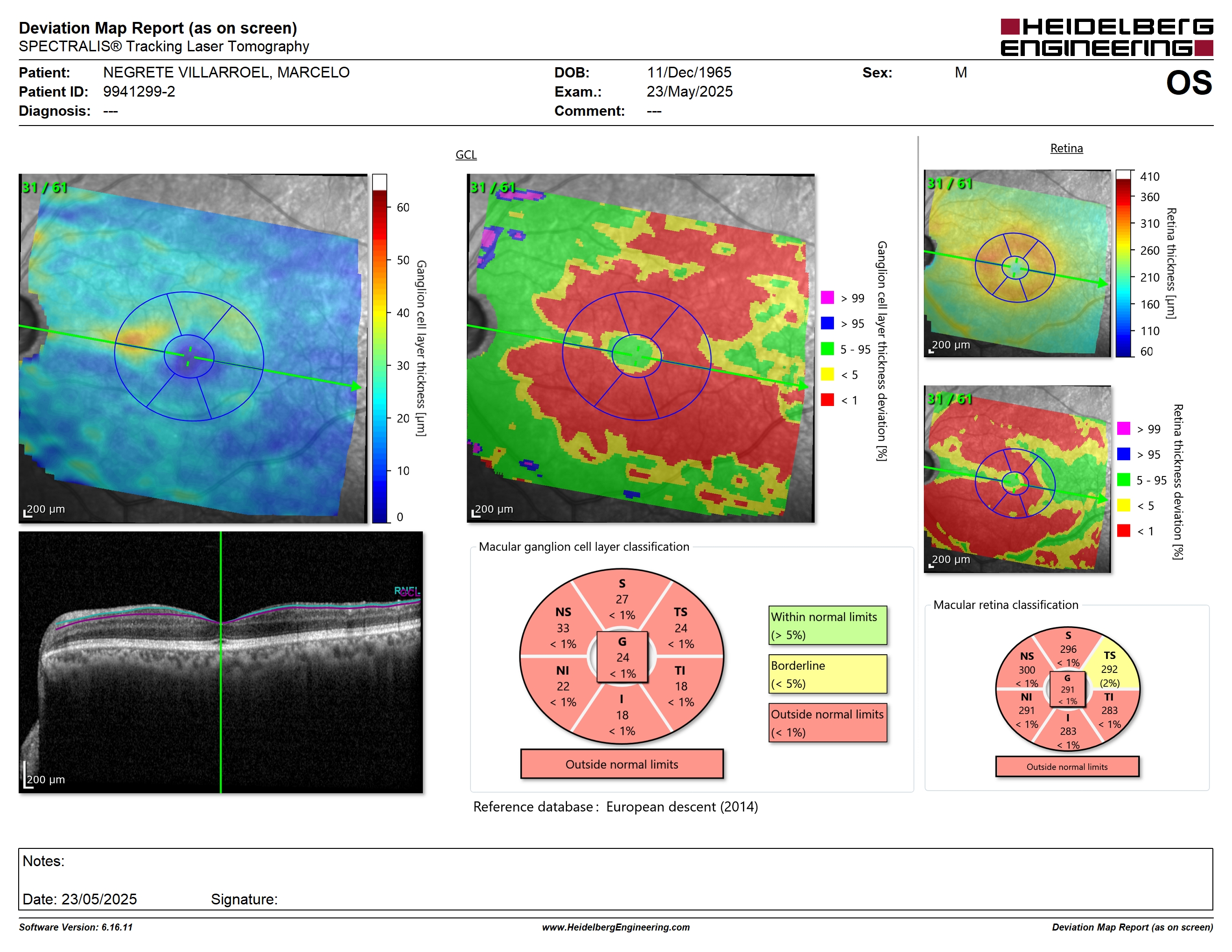Click the OS eye laterality label

click(x=1189, y=83)
